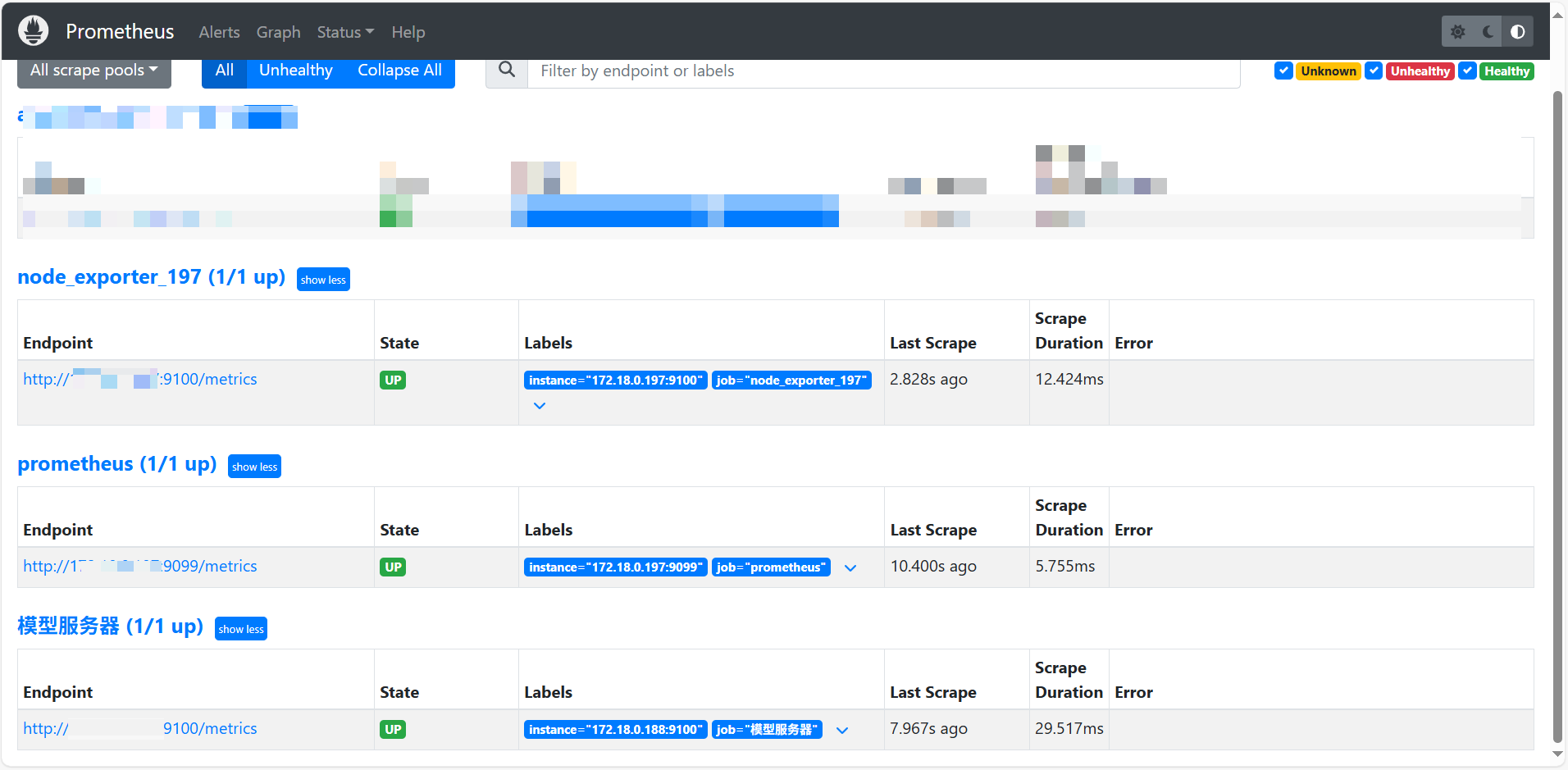The image size is (1568, 770).
Task: Expand the prometheus job labels chevron
Action: point(850,567)
